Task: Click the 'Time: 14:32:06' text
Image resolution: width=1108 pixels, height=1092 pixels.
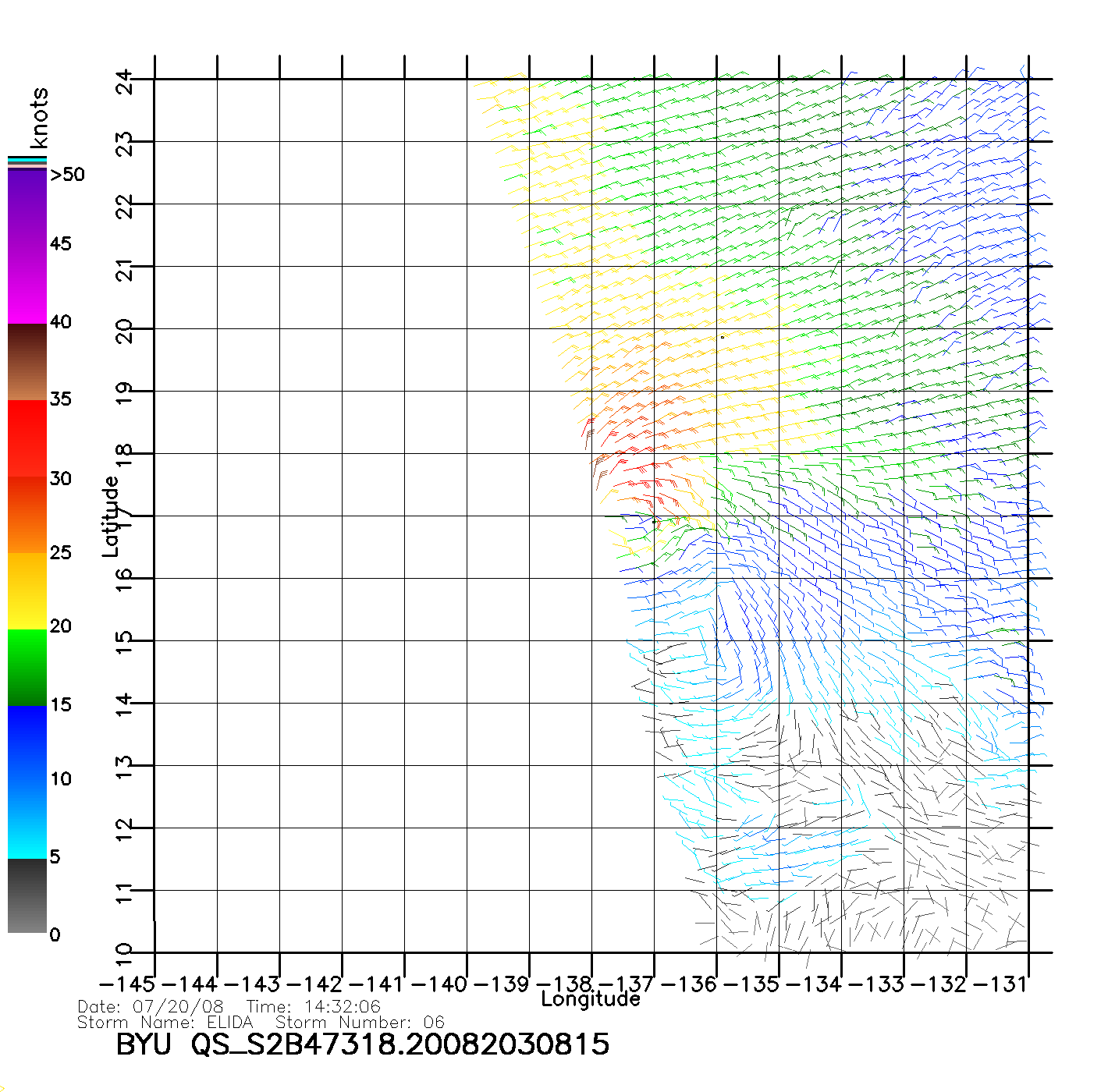Action: (x=314, y=1007)
